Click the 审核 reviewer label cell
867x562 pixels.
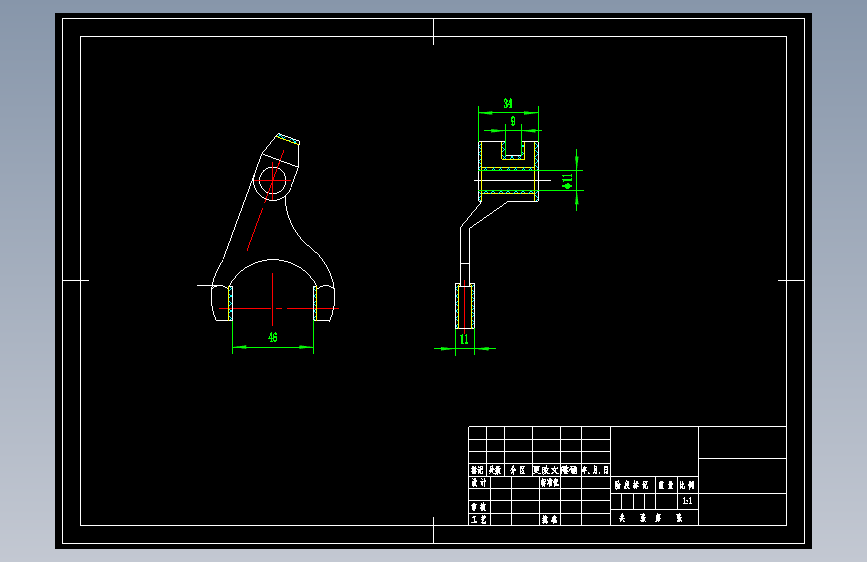(479, 507)
